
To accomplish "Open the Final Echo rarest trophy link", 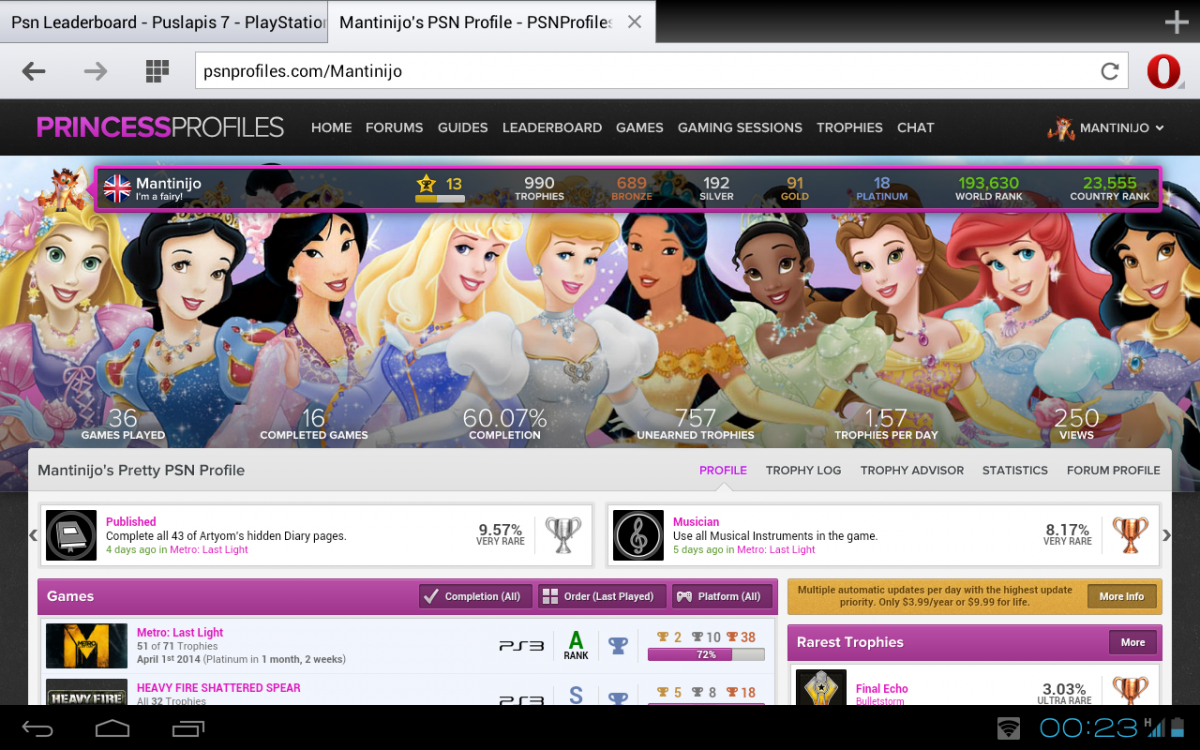I will click(x=882, y=689).
